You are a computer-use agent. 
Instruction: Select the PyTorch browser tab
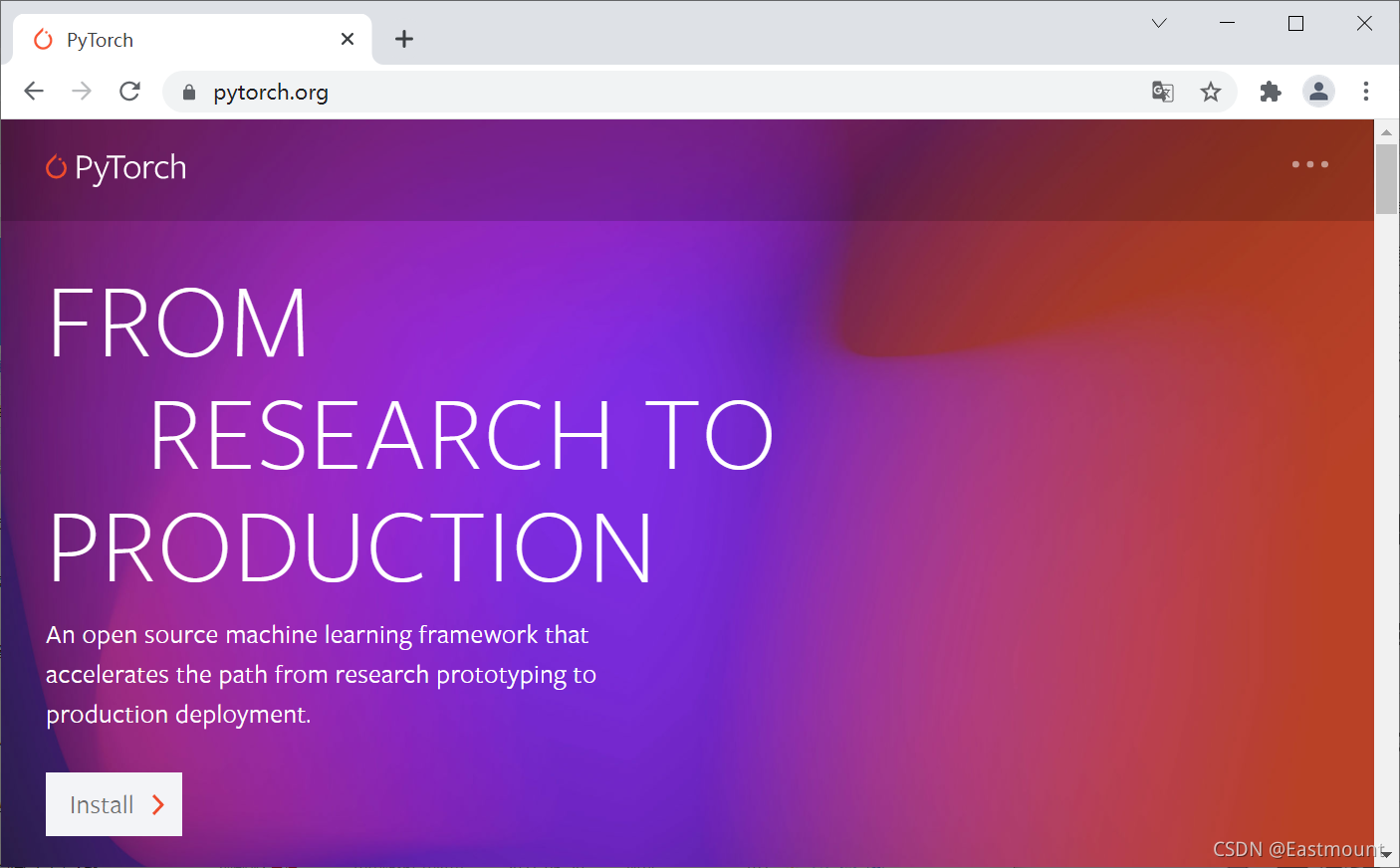[x=193, y=40]
